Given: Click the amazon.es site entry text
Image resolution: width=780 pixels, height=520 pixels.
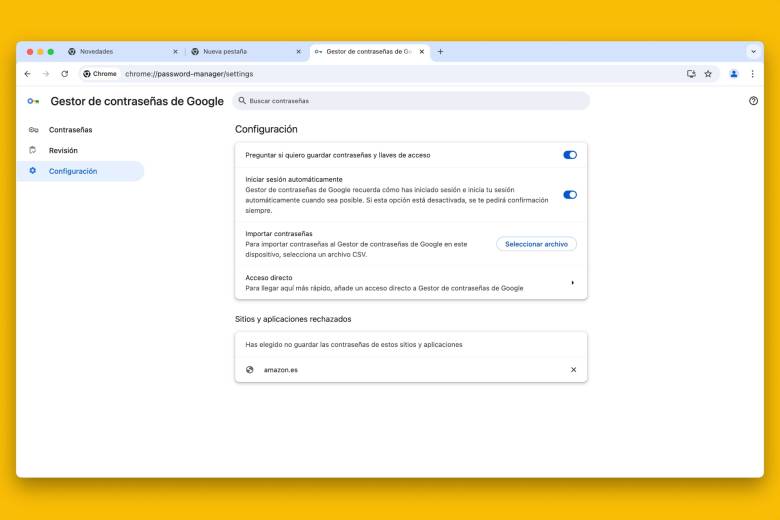Looking at the screenshot, I should (x=281, y=370).
